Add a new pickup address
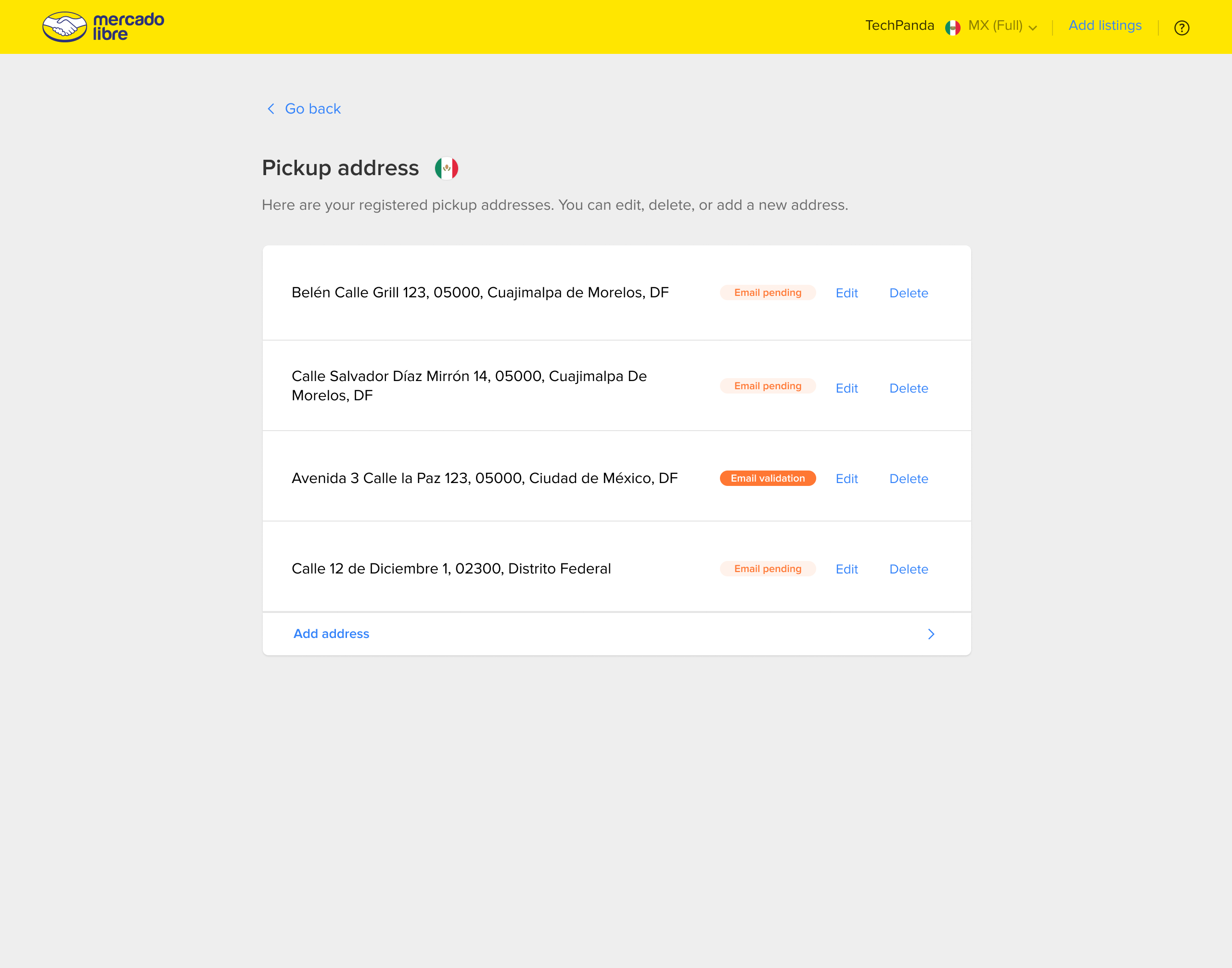1232x968 pixels. (331, 634)
